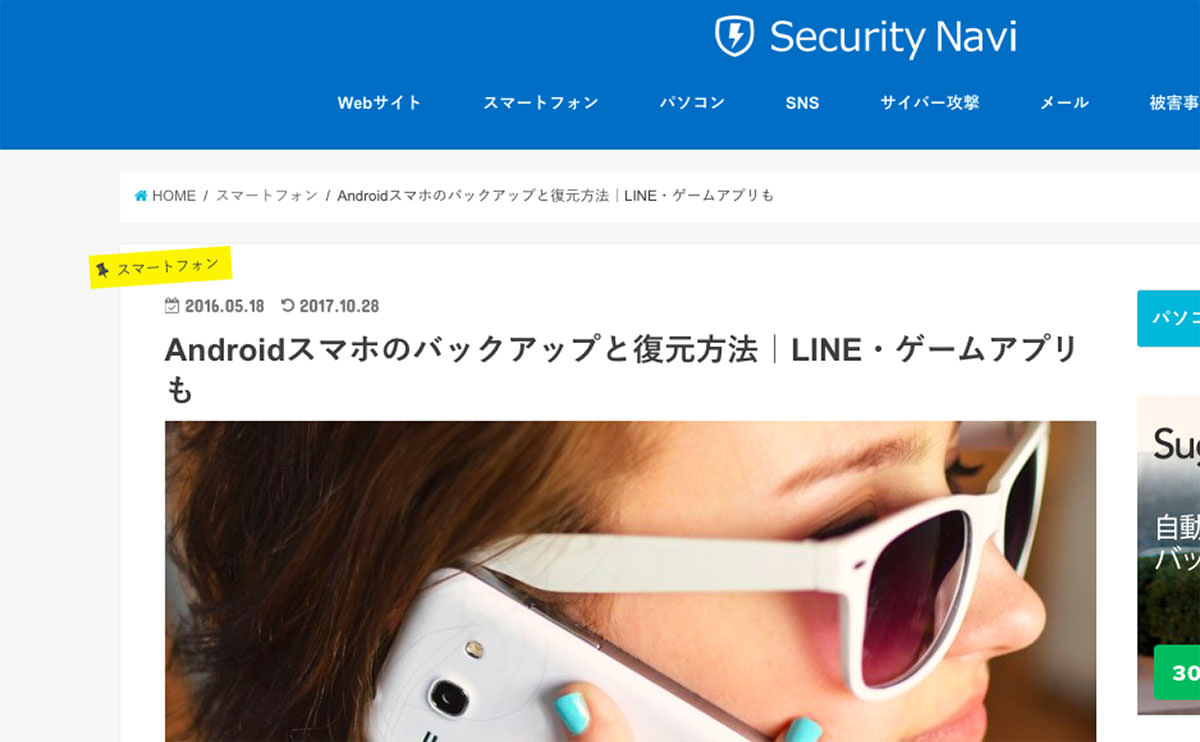The height and width of the screenshot is (742, 1200).
Task: Open the 被害事 navigation item
Action: (x=1174, y=103)
